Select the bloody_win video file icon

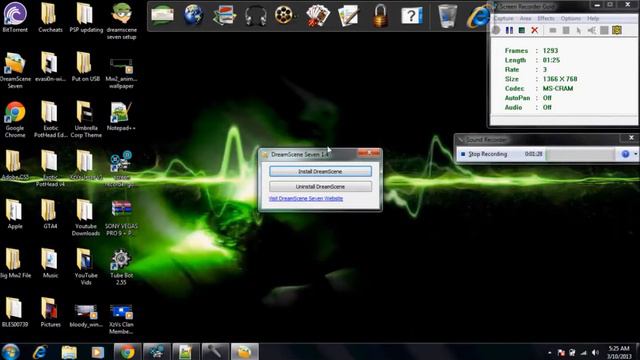tap(86, 316)
